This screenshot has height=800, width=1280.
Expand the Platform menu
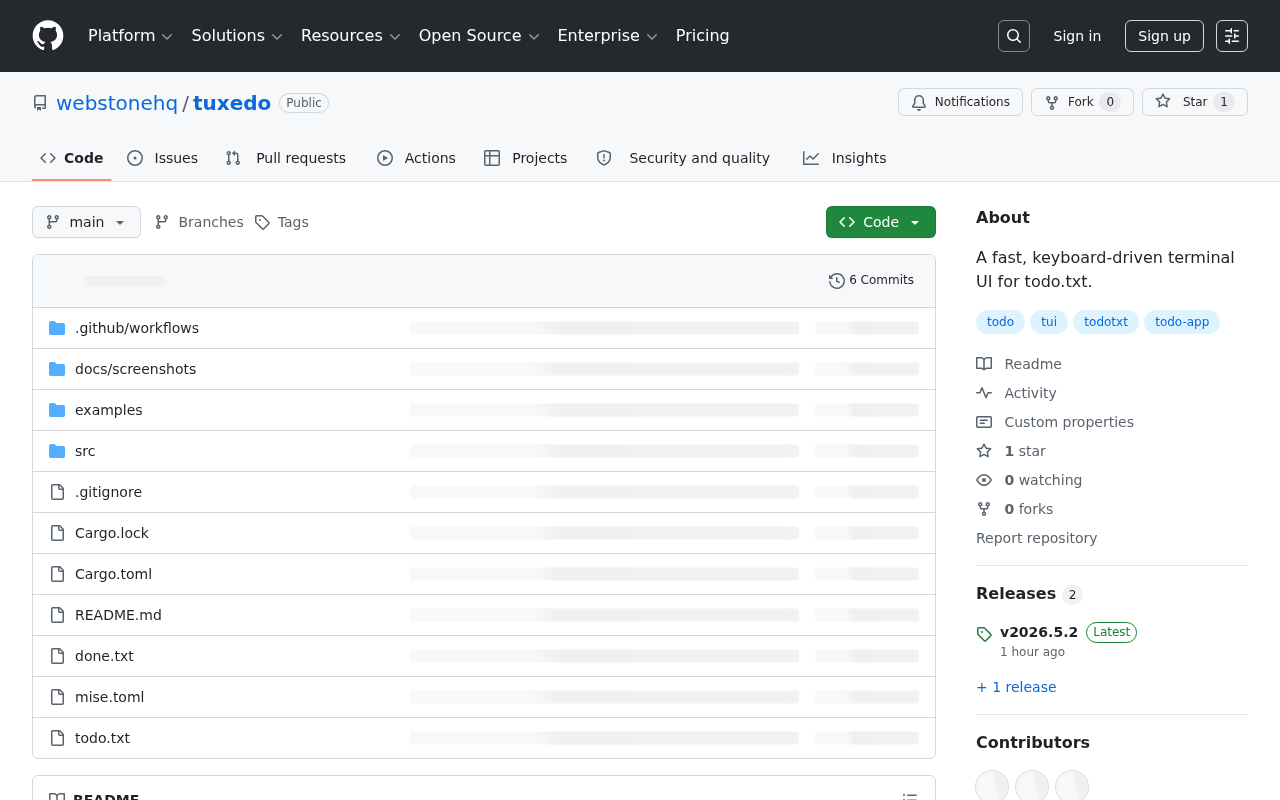(130, 36)
